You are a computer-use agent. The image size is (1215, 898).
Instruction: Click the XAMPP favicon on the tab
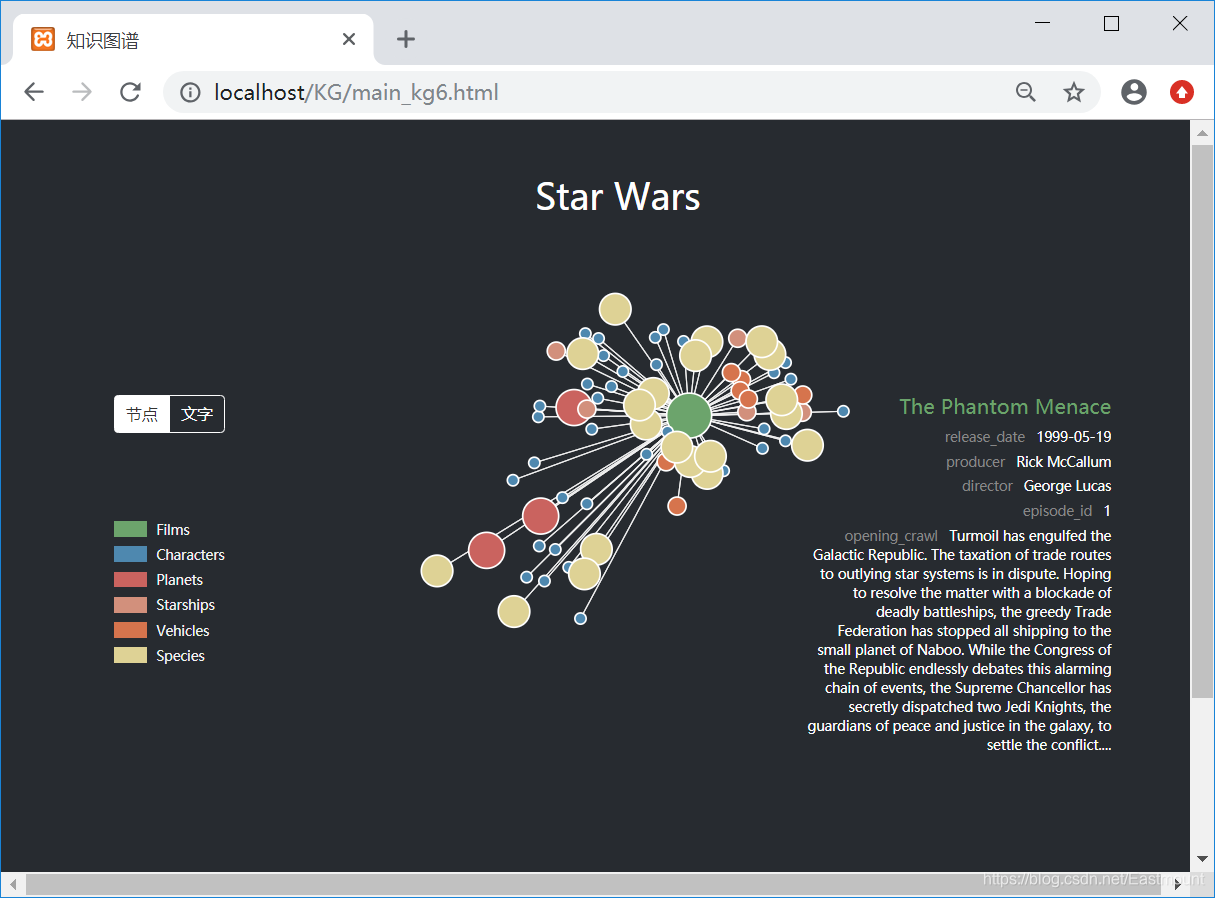(43, 39)
